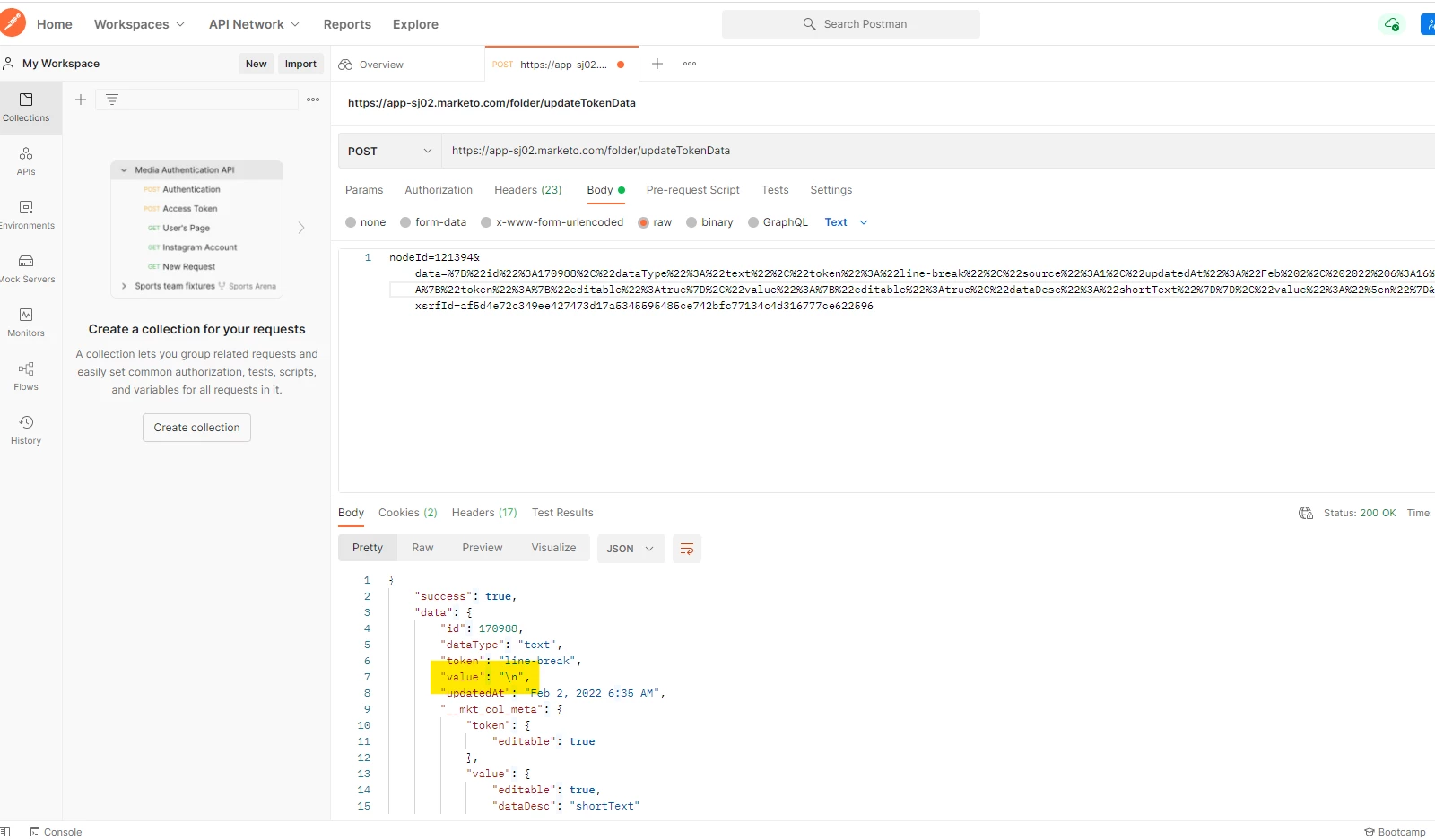Open the Workspaces dropdown menu

click(139, 24)
